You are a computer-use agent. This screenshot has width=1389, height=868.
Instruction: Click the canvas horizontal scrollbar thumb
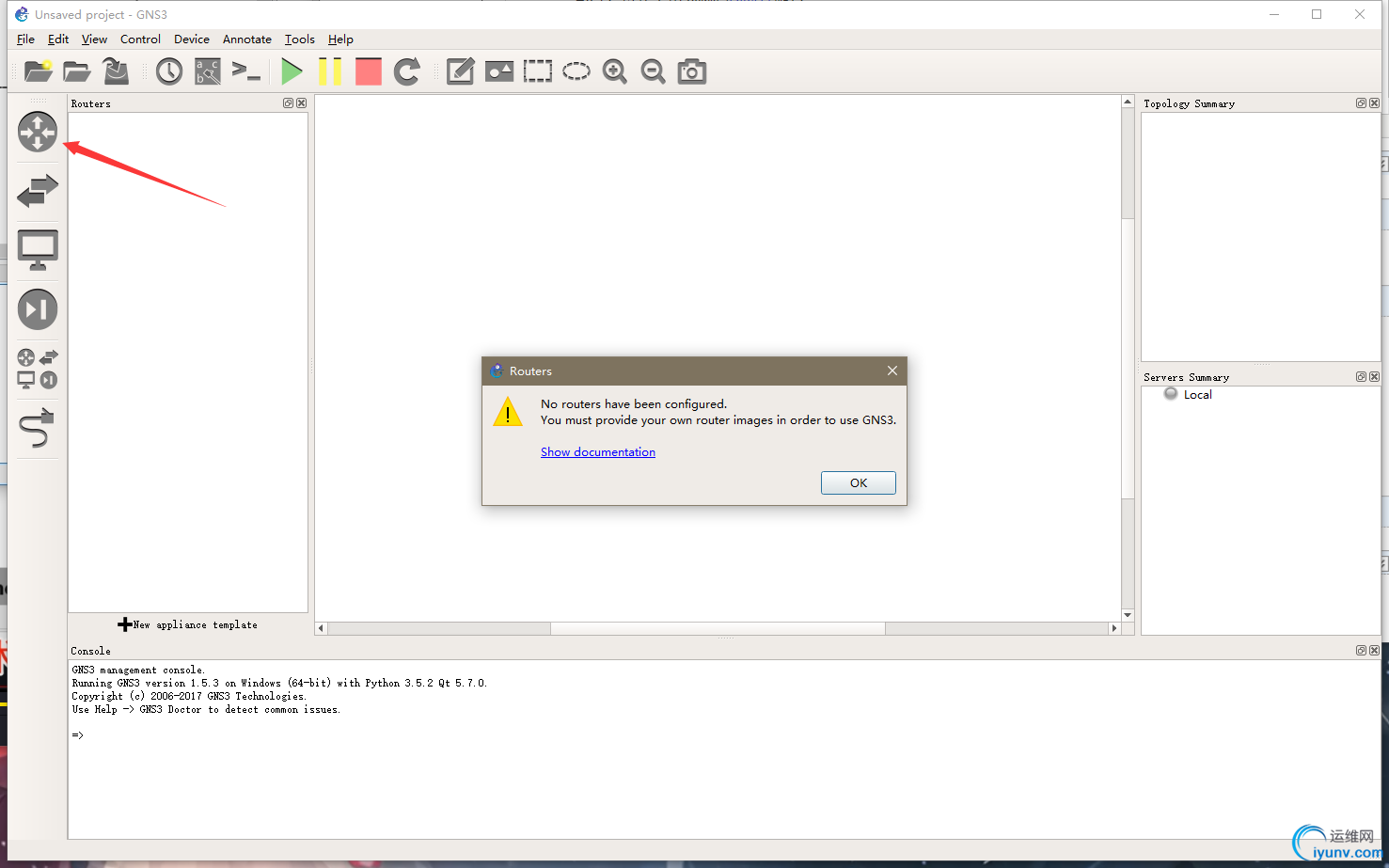718,628
